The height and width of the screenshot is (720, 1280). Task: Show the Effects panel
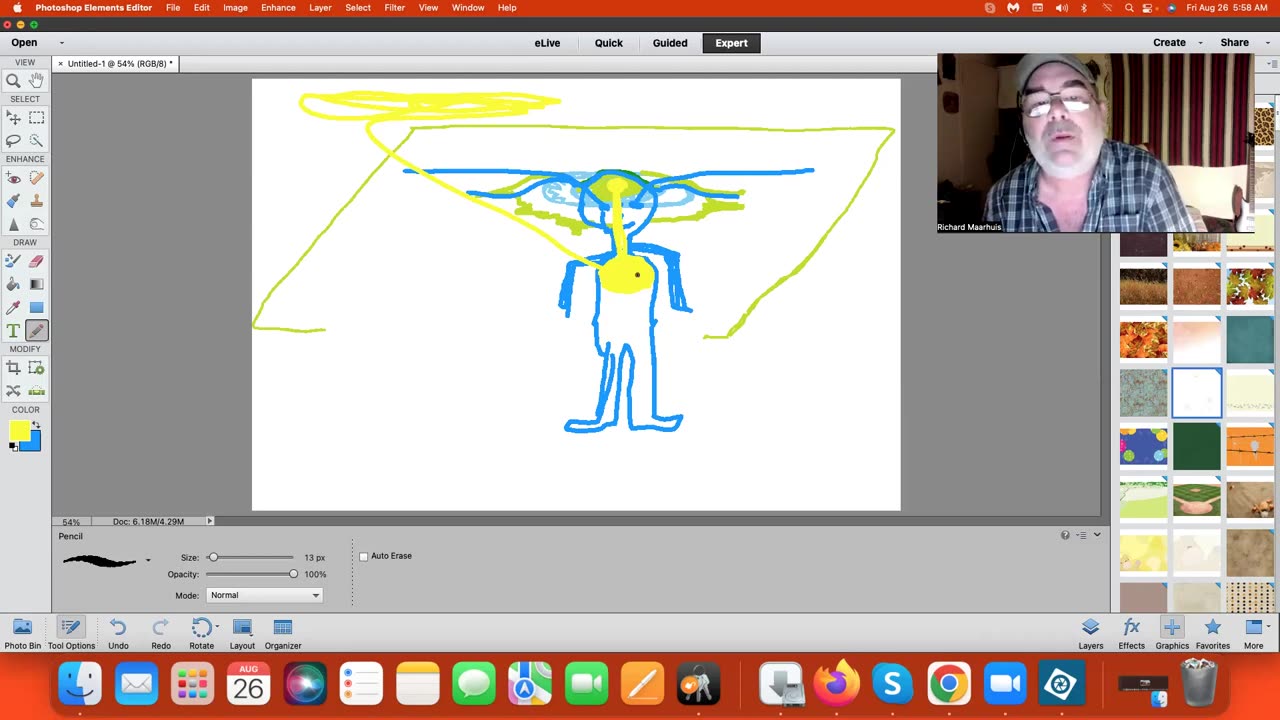(1132, 633)
